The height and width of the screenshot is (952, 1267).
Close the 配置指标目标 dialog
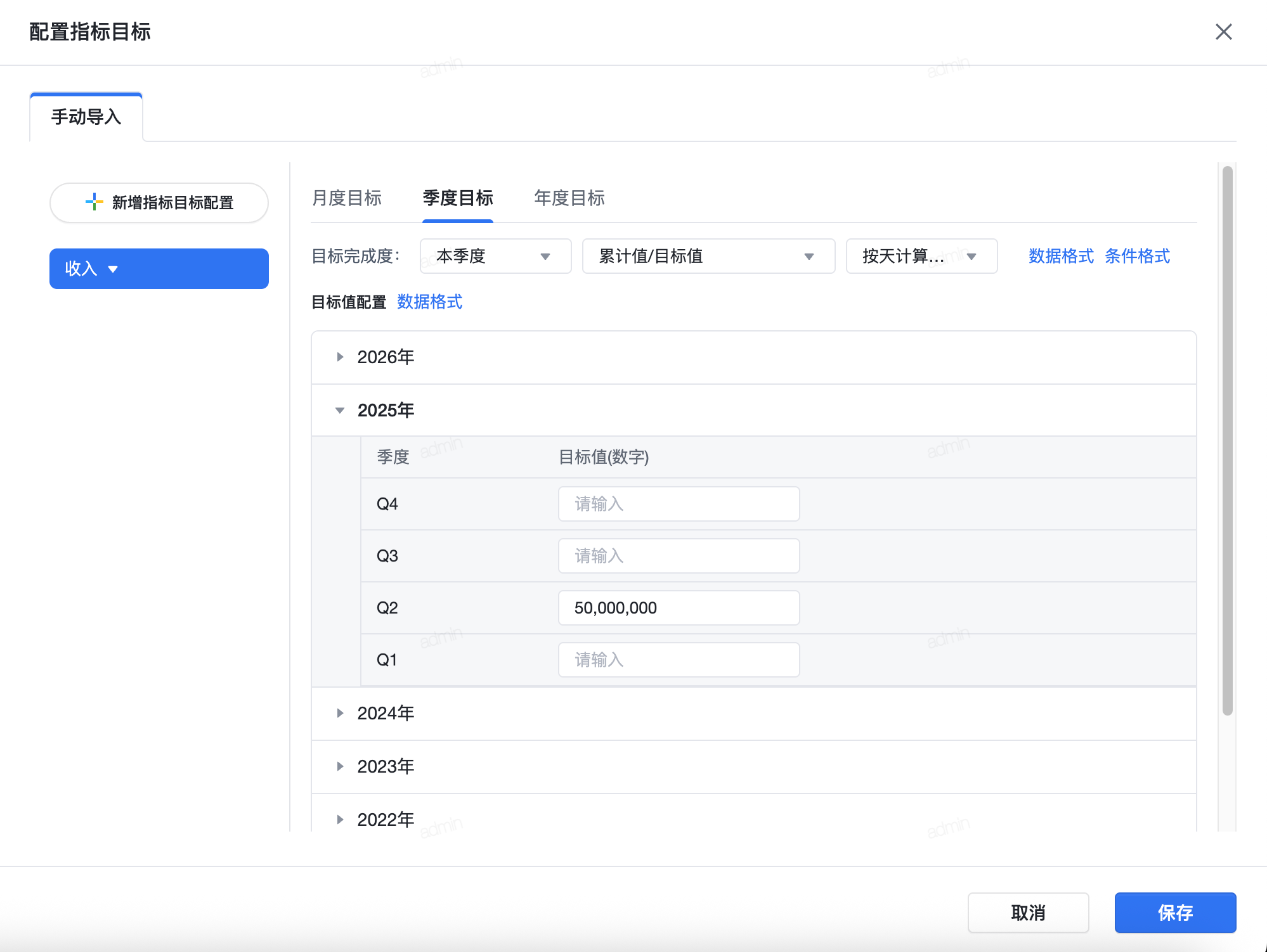[1223, 32]
